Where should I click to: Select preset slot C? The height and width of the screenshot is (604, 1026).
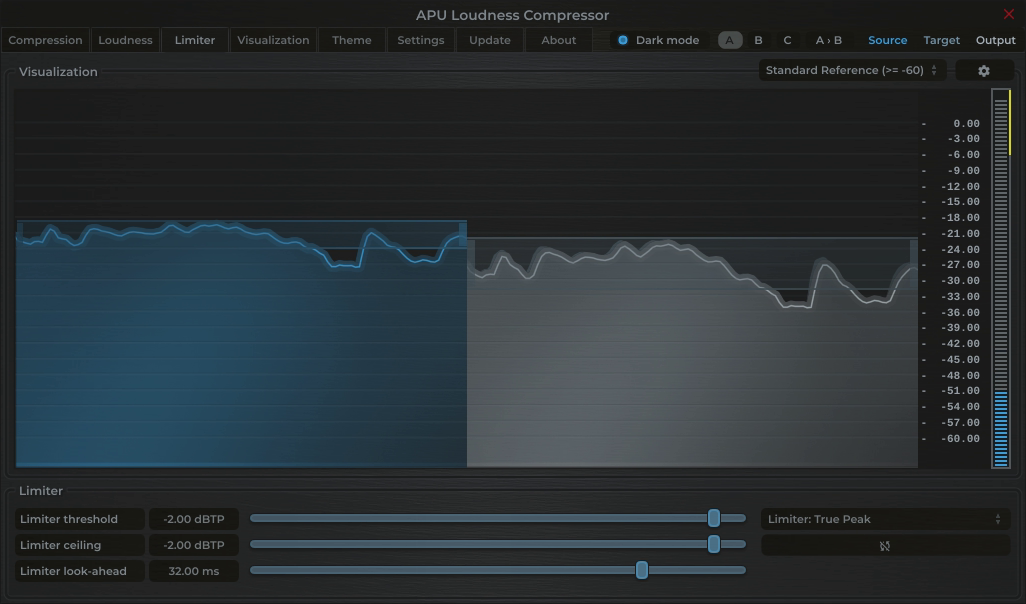click(x=786, y=40)
